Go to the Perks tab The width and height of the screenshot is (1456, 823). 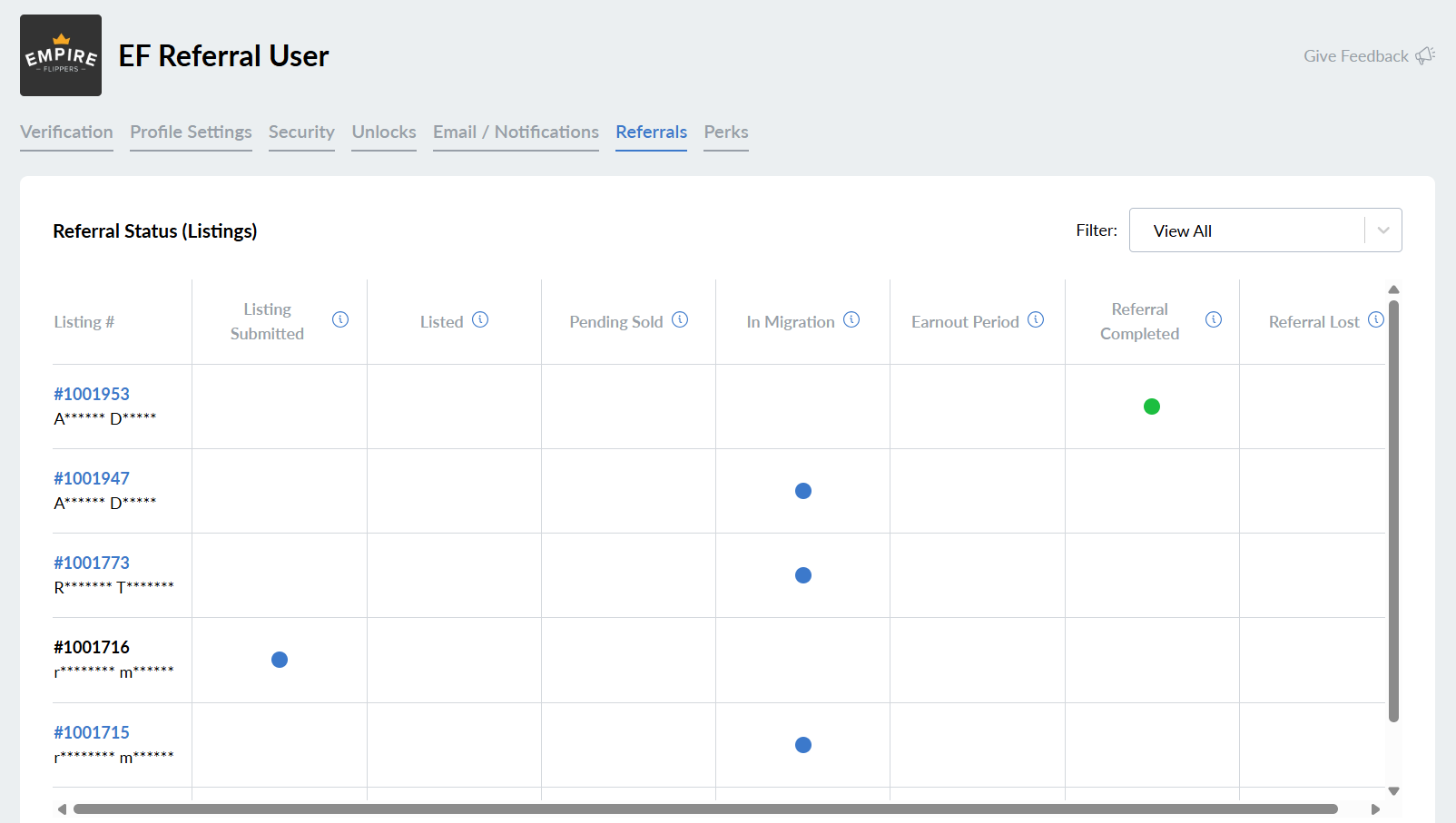(x=726, y=132)
